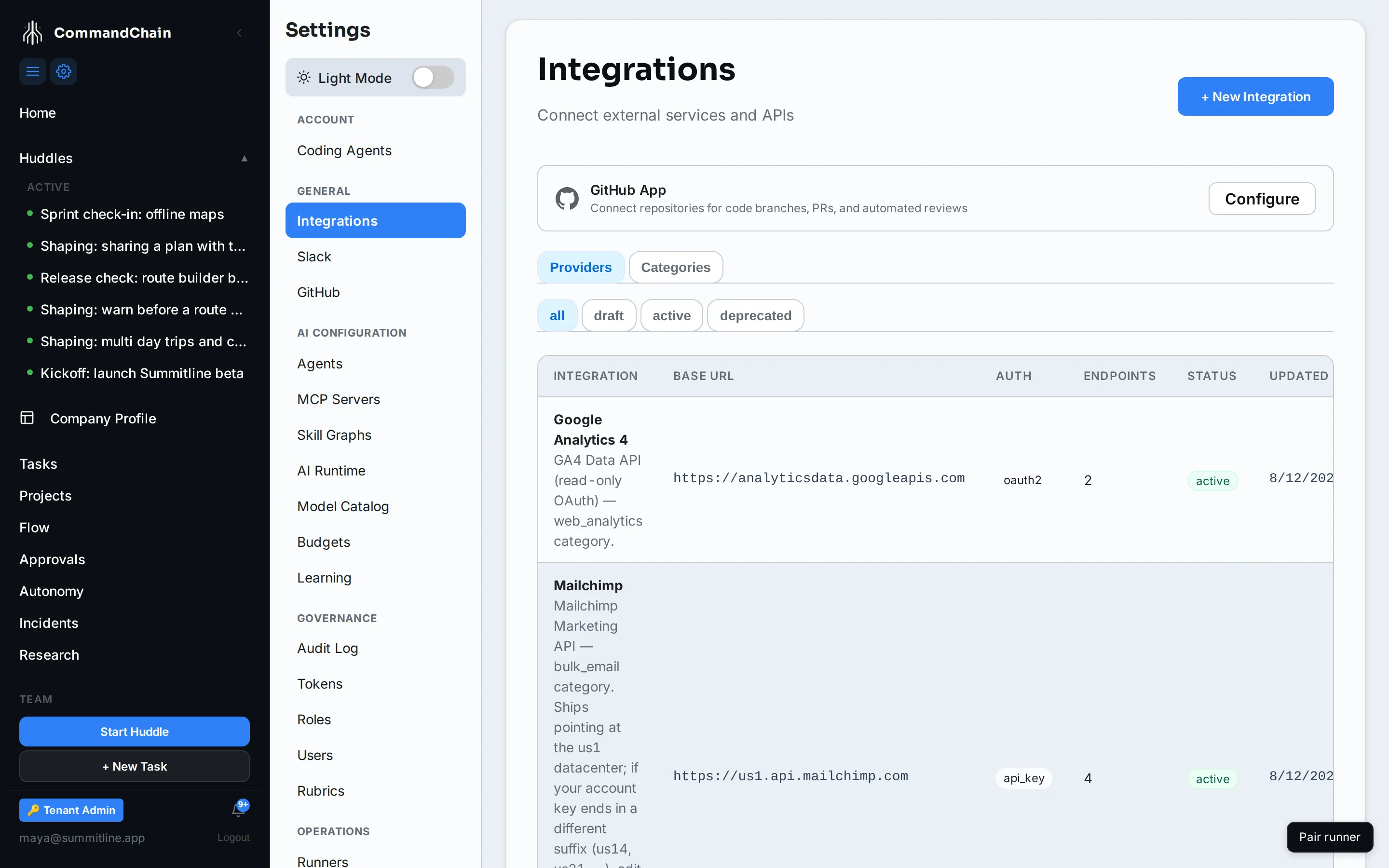Open the Kickoff: launch Summitline beta huddle

[x=142, y=373]
